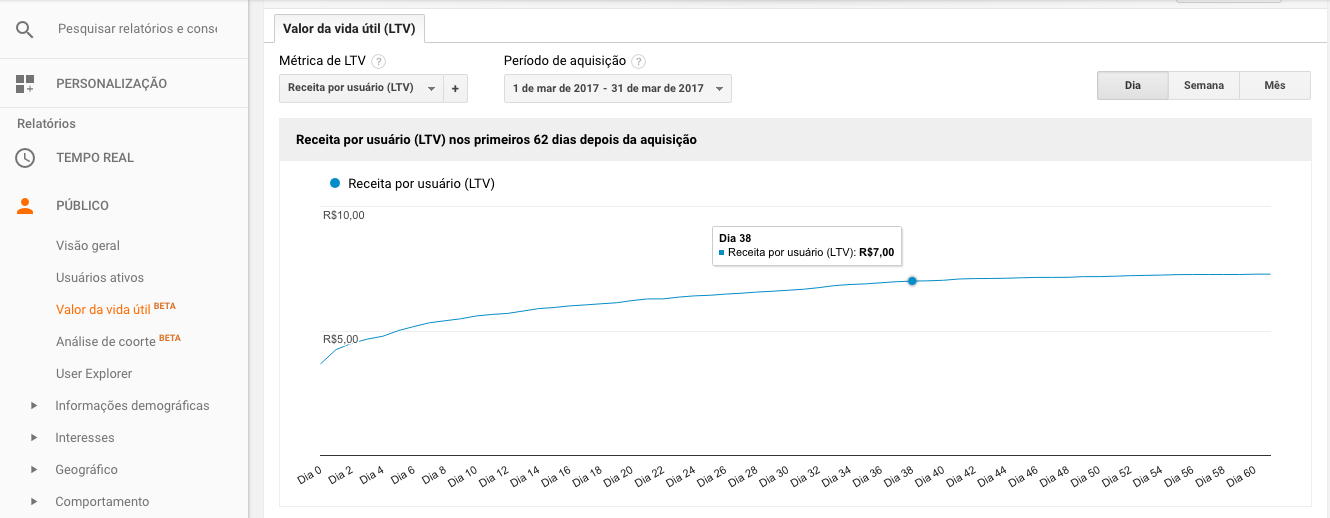Switch chart granularity to Semana
This screenshot has height=518, width=1330.
pyautogui.click(x=1203, y=86)
